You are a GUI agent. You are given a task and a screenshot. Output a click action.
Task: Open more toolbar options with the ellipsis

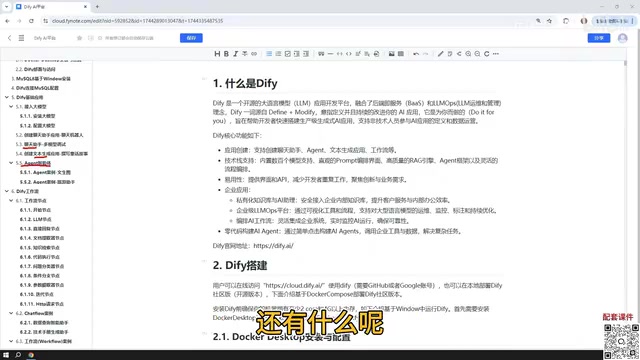(496, 54)
